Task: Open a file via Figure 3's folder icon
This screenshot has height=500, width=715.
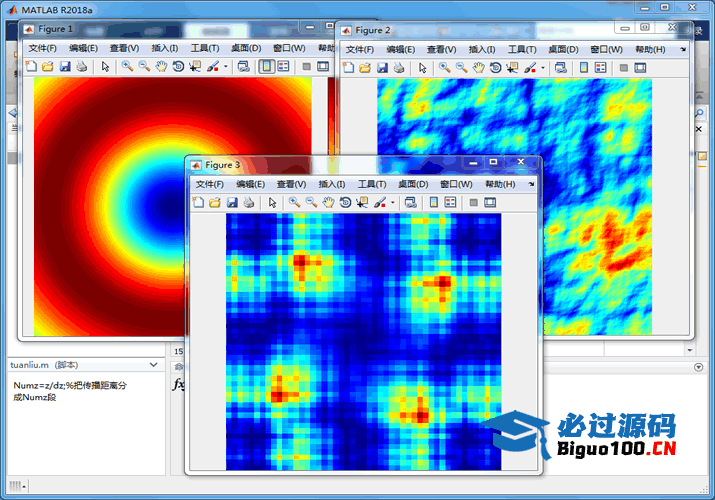Action: pos(215,202)
